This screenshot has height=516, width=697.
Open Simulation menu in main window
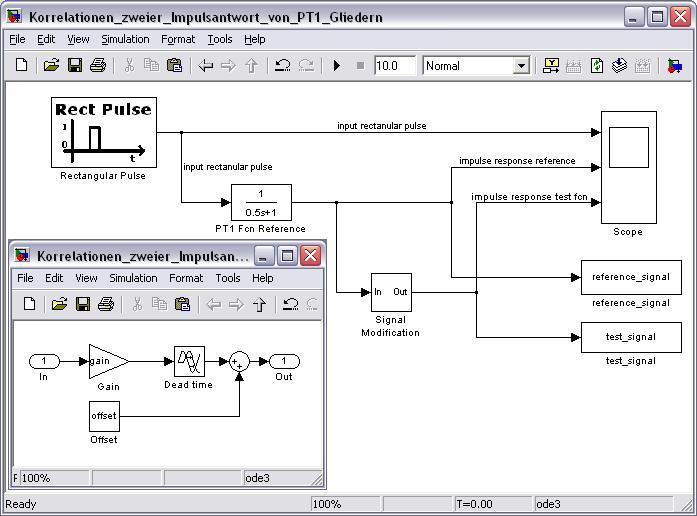pyautogui.click(x=125, y=39)
